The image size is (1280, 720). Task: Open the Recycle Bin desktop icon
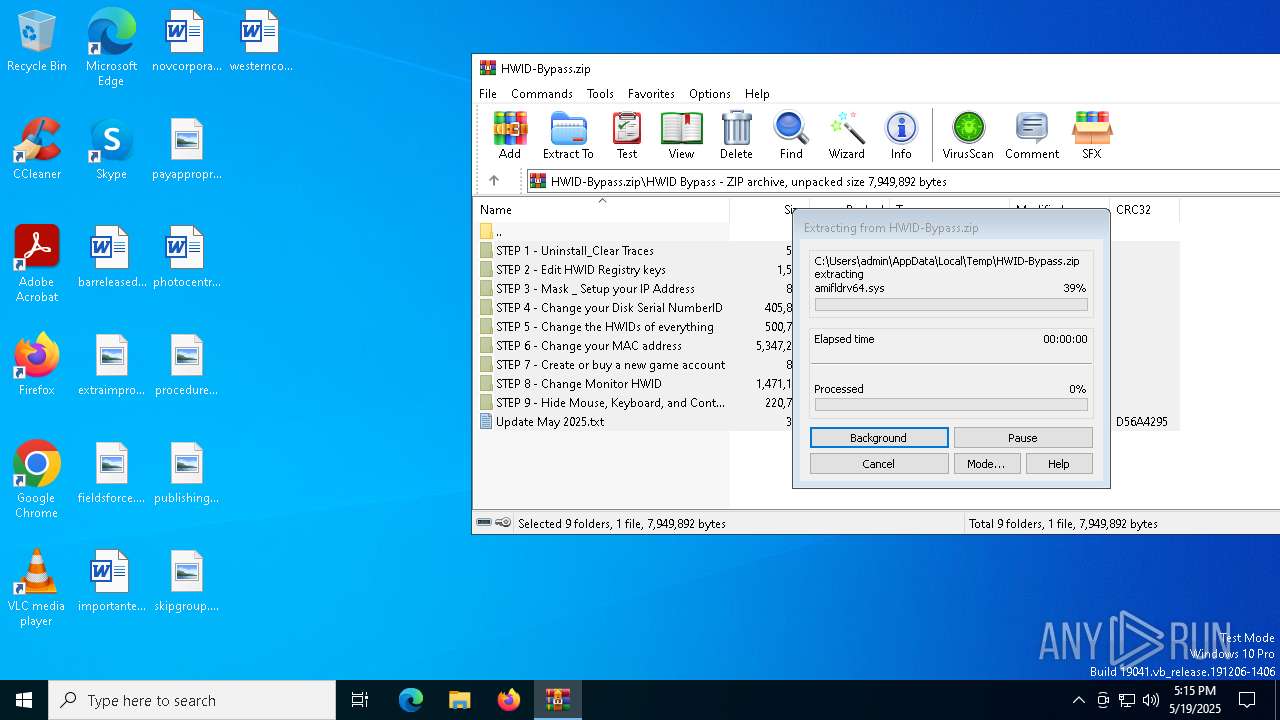click(37, 41)
